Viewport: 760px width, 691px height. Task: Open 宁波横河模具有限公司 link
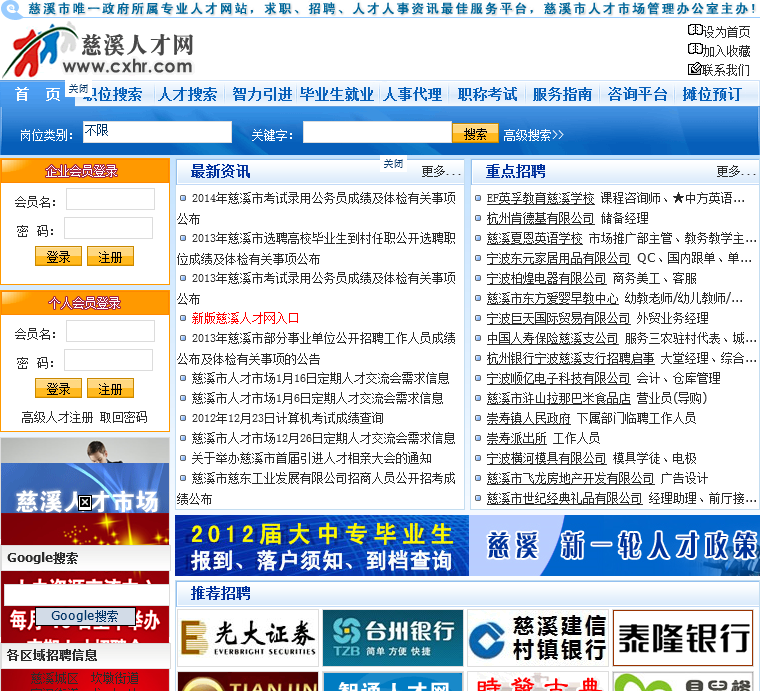(x=546, y=458)
